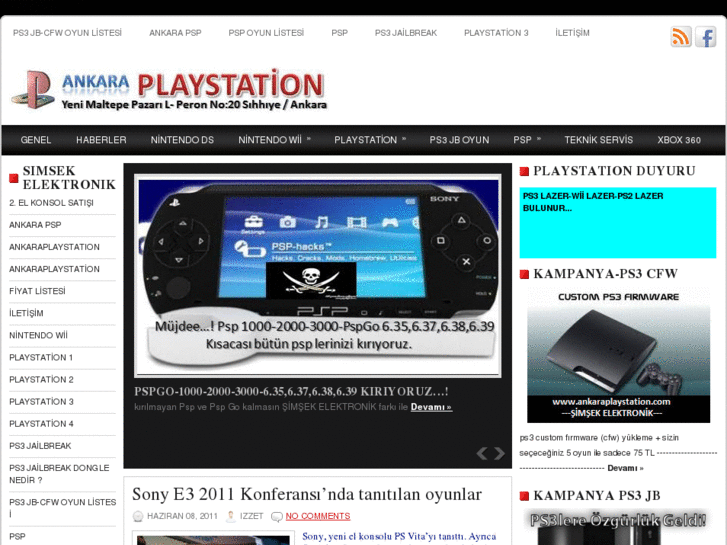Open NINTENDO DS in the main menu

pos(182,140)
